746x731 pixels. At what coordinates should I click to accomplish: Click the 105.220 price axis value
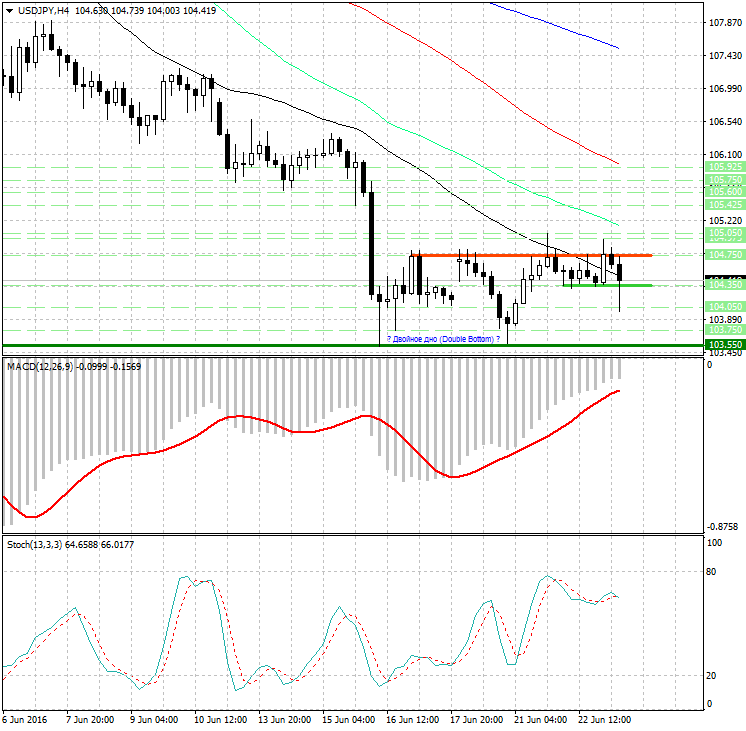[x=725, y=221]
